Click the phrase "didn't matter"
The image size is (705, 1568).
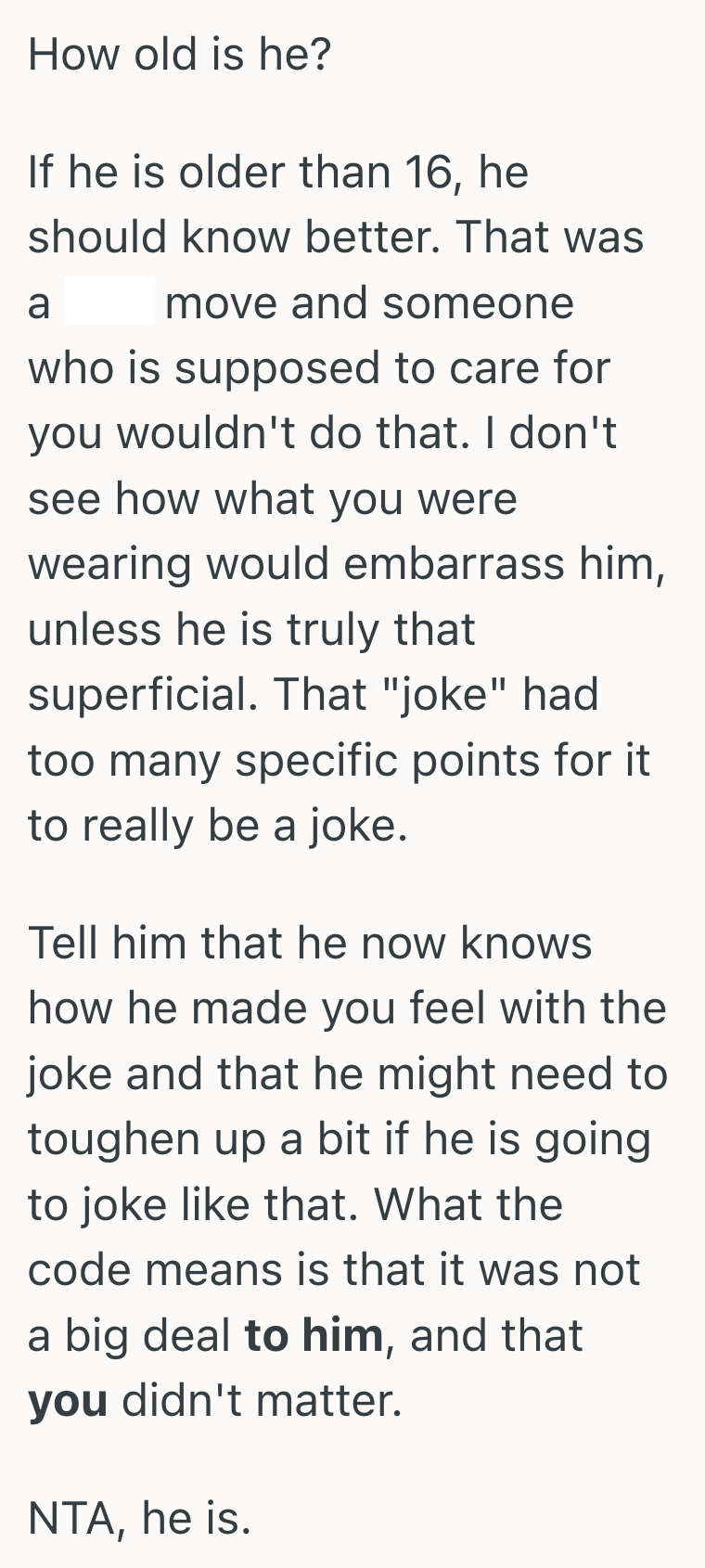(x=263, y=1400)
